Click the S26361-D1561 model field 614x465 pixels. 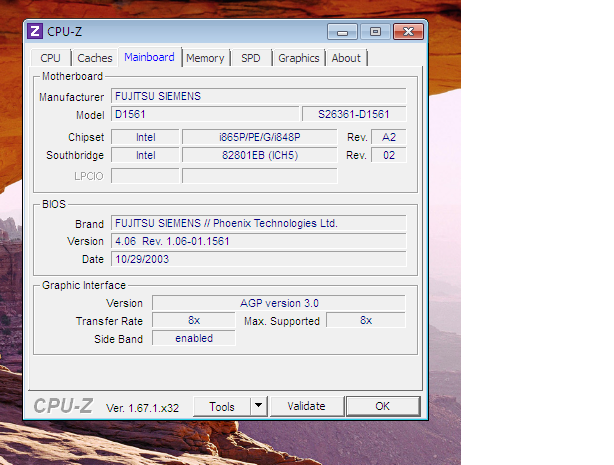pos(354,114)
